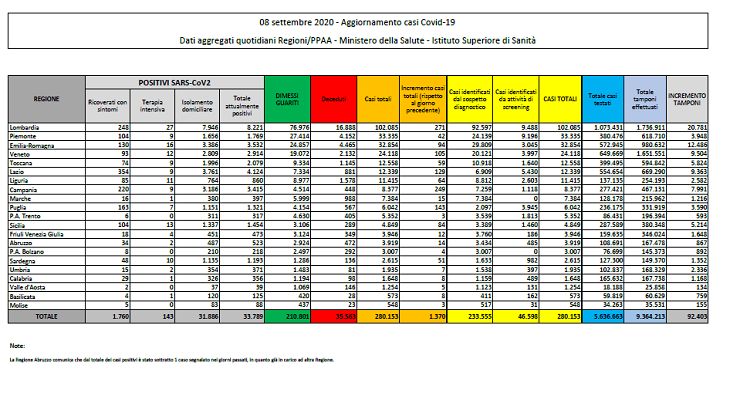Select the REGIONE header cell
The height and width of the screenshot is (420, 740).
point(46,99)
